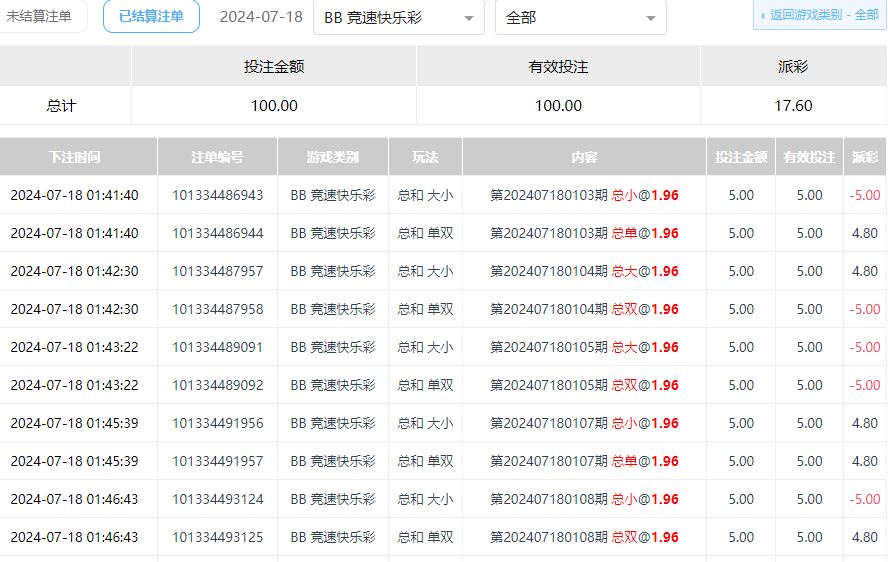Click the 内容 column header

click(x=584, y=157)
